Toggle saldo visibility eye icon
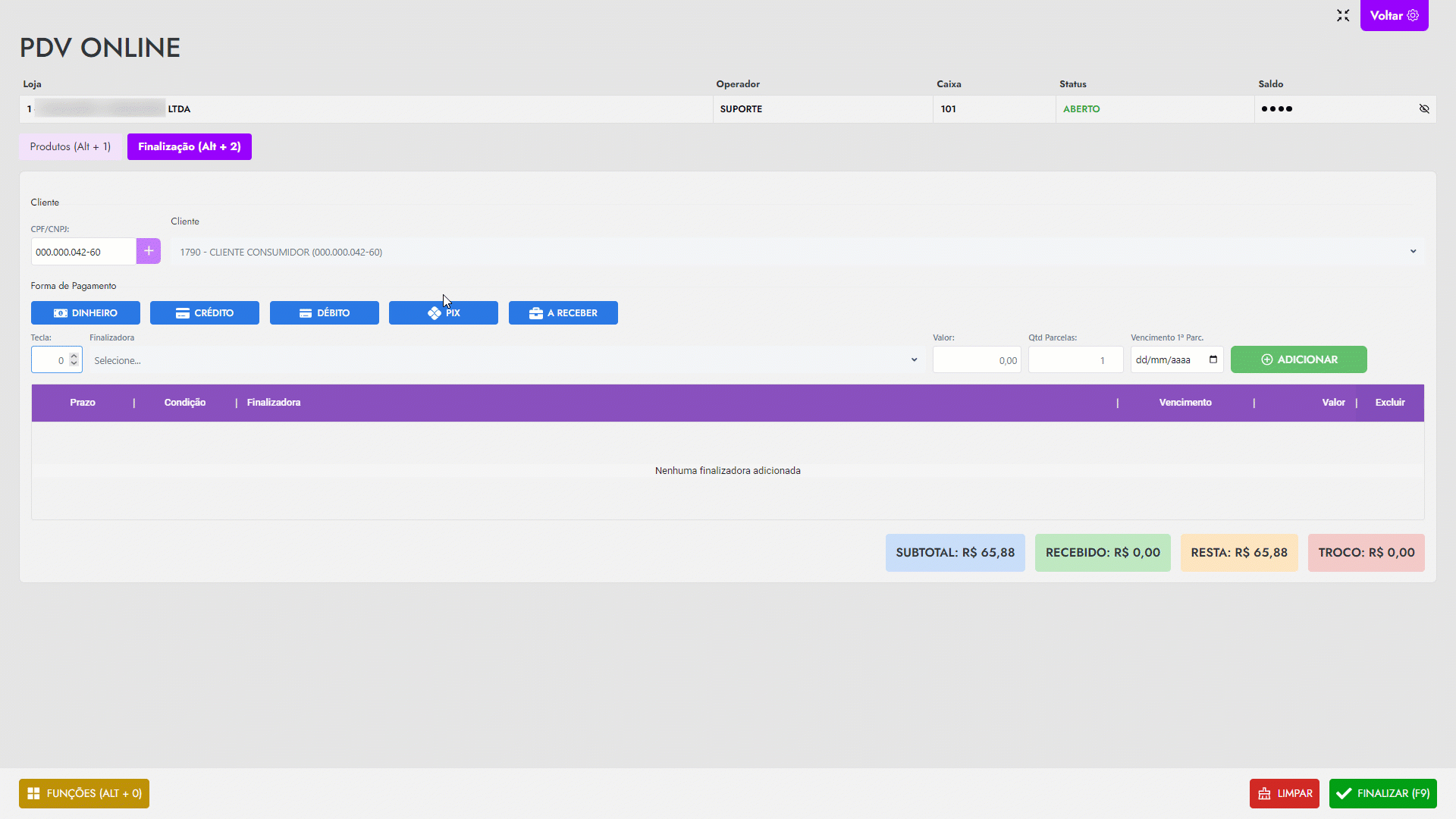The width and height of the screenshot is (1456, 819). pyautogui.click(x=1423, y=109)
